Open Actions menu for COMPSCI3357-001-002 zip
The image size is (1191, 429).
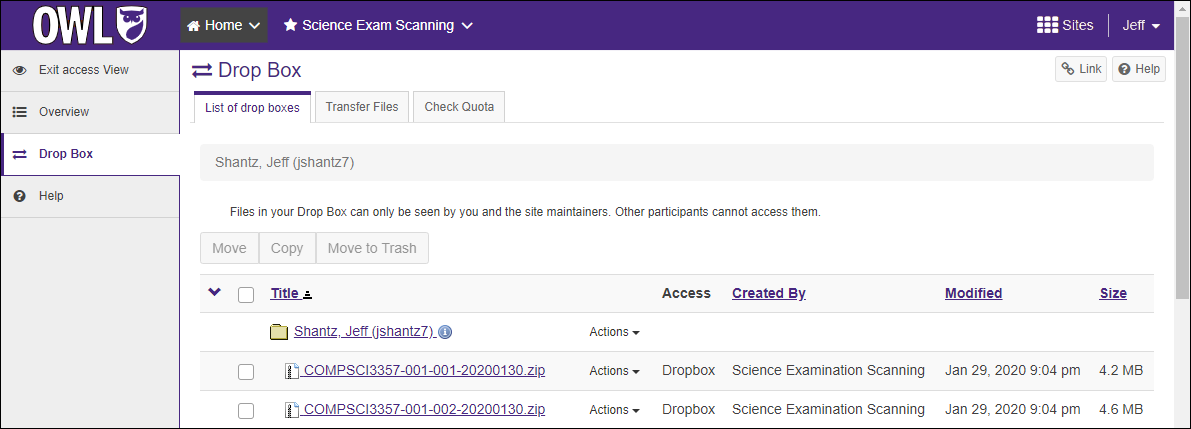(614, 409)
